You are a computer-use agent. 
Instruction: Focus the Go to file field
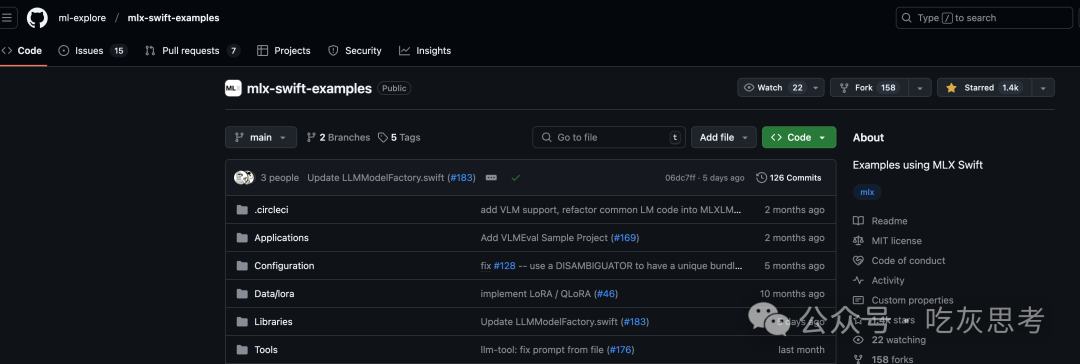pos(609,137)
